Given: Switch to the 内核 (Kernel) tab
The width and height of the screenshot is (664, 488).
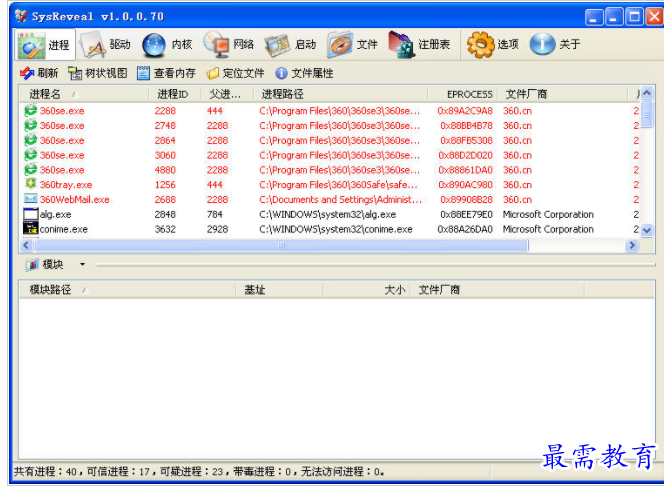Looking at the screenshot, I should [167, 44].
